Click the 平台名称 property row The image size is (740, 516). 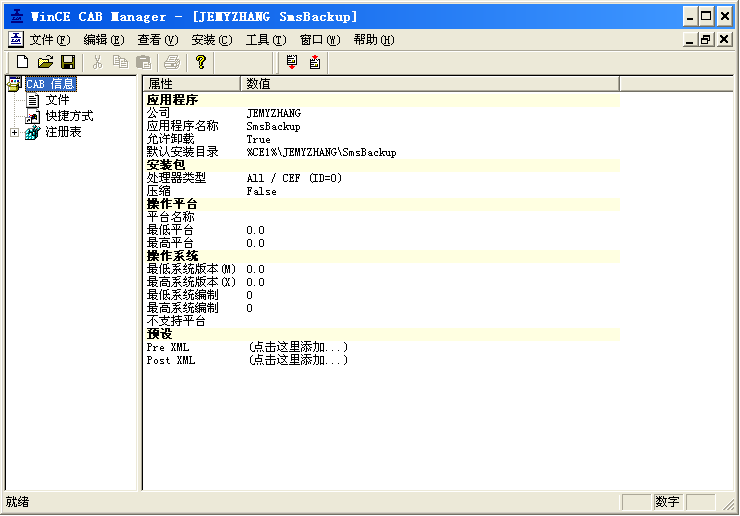(381, 217)
